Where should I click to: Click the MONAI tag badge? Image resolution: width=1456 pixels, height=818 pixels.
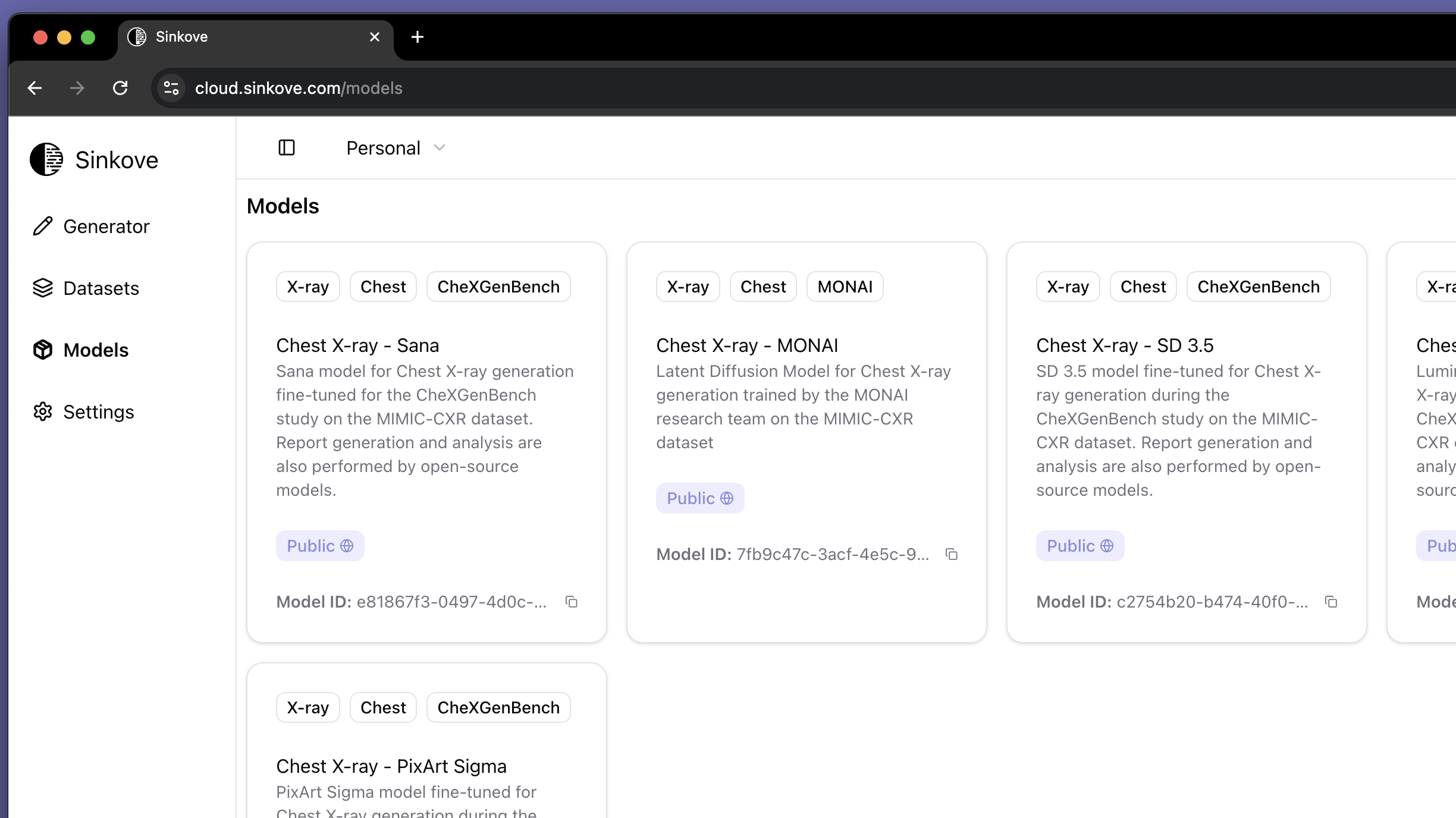point(845,287)
